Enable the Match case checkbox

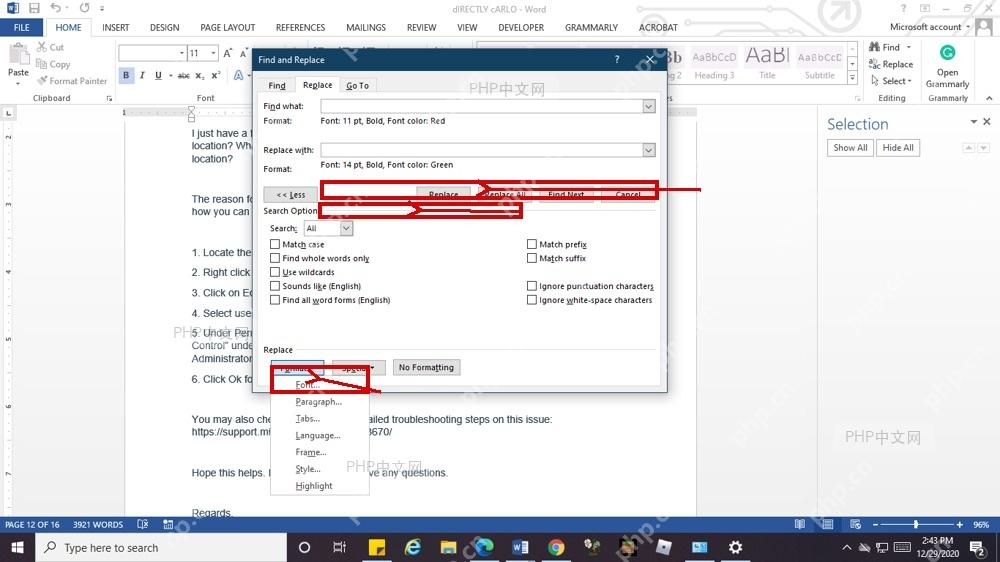(275, 244)
